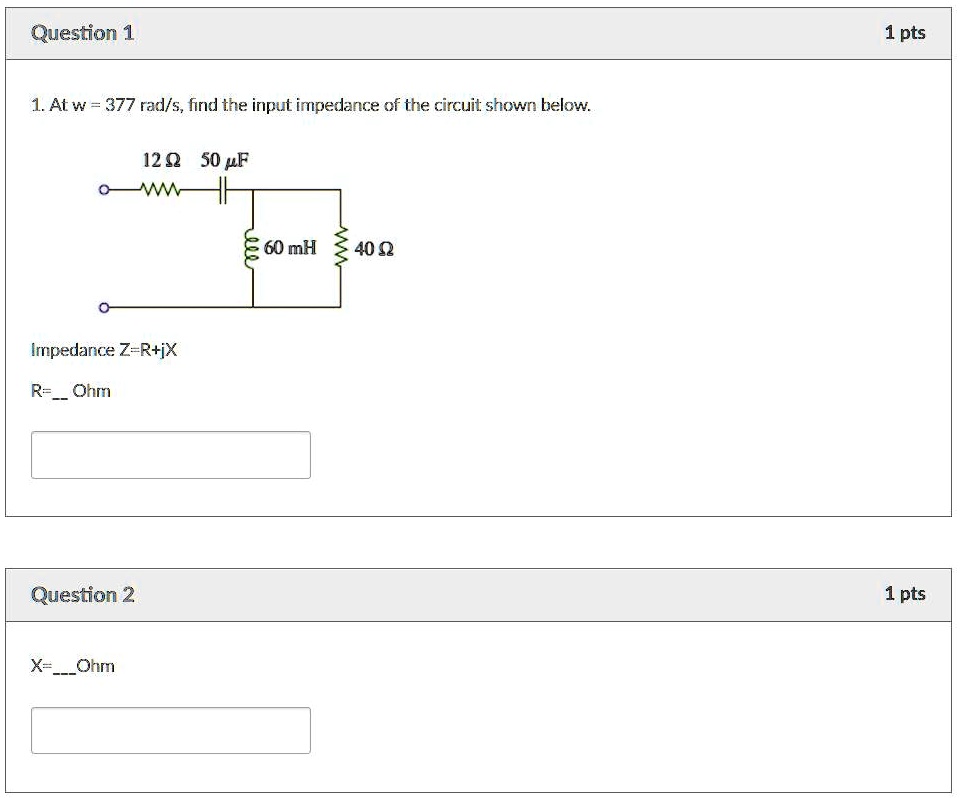Click the bottom-left circuit terminal circle
The image size is (961, 798).
(103, 305)
